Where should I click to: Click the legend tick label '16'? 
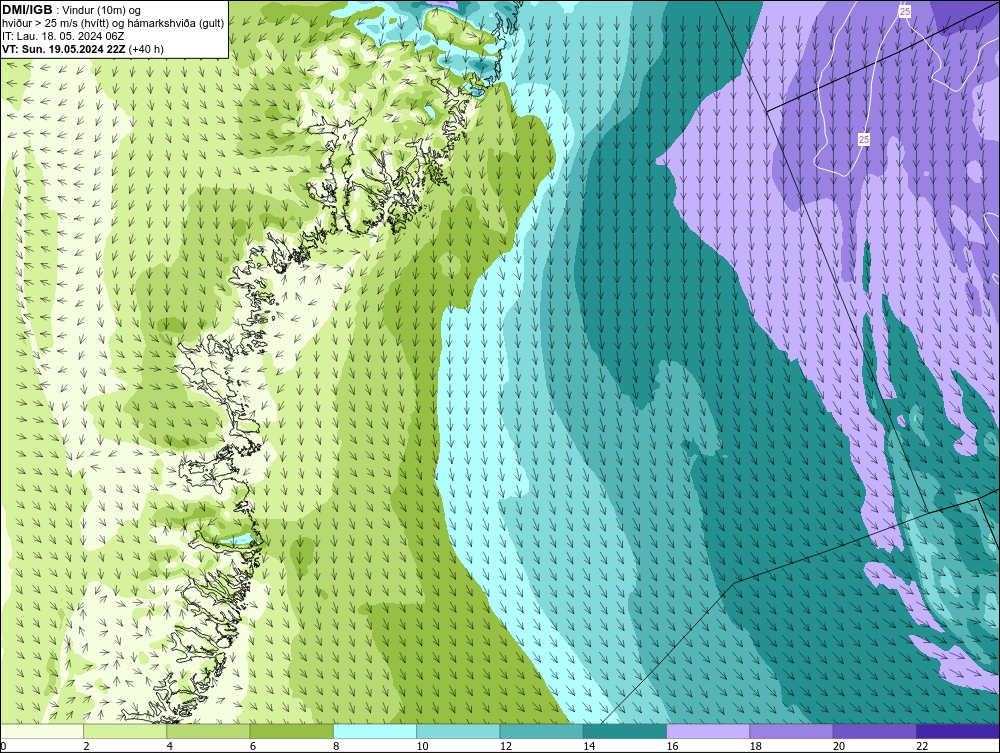(x=672, y=746)
